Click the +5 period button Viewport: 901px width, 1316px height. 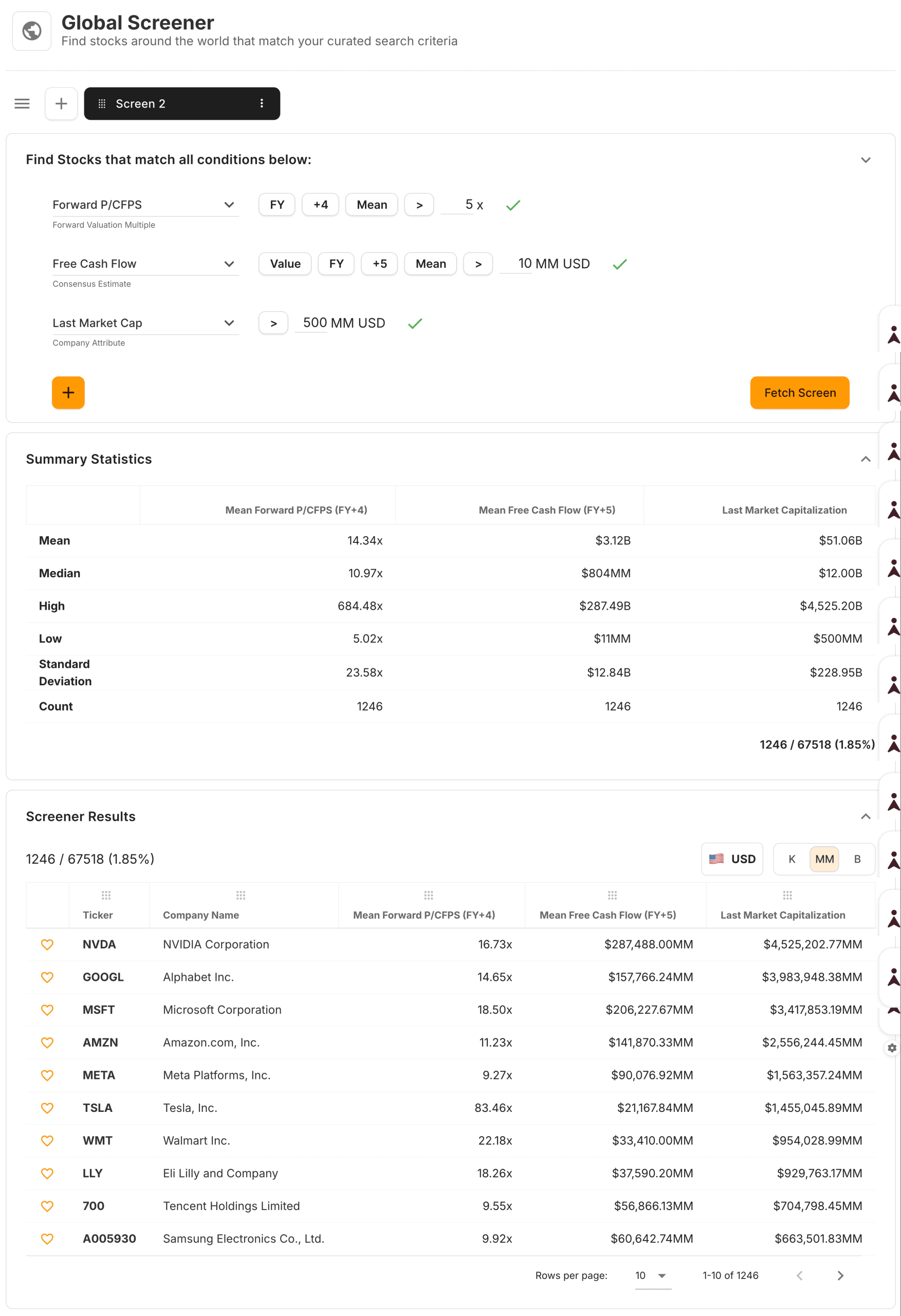(x=379, y=264)
